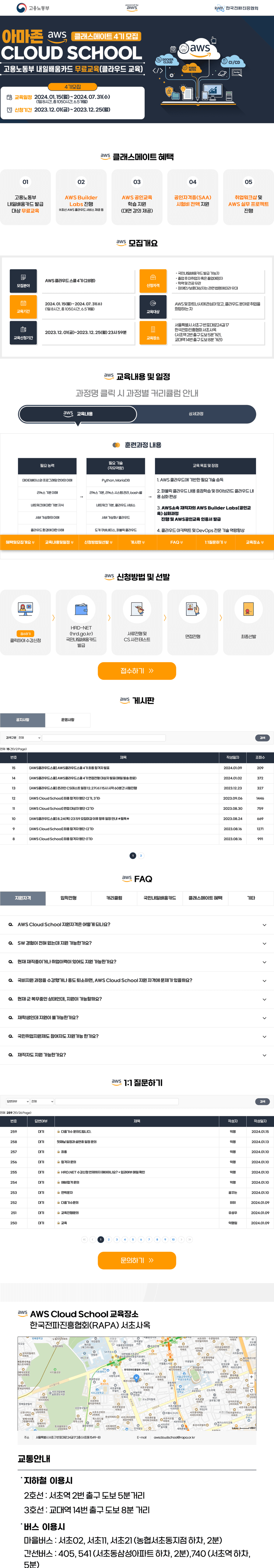This screenshot has width=274, height=1568.
Task: Expand FAQ about 군 복무중인 상태 지원
Action: [x=137, y=999]
